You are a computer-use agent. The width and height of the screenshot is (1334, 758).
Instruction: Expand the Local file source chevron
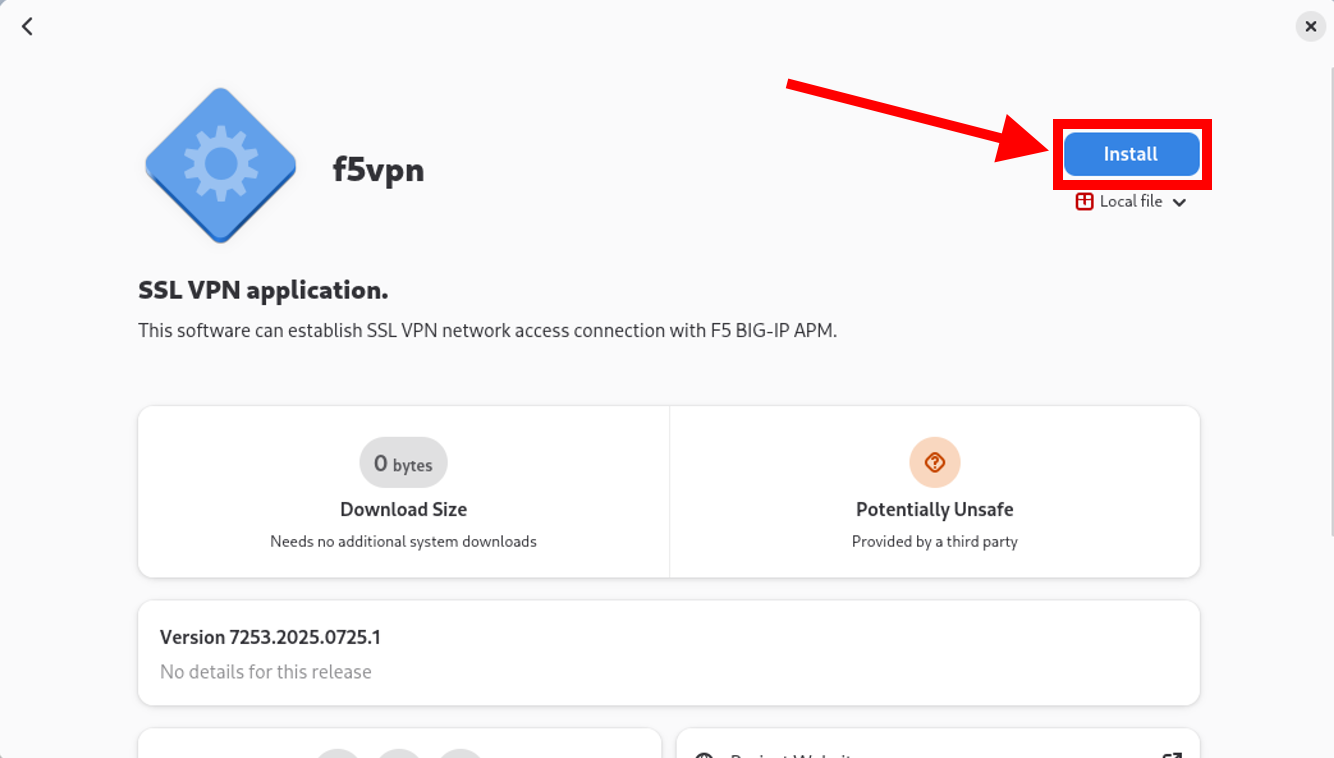click(x=1179, y=203)
